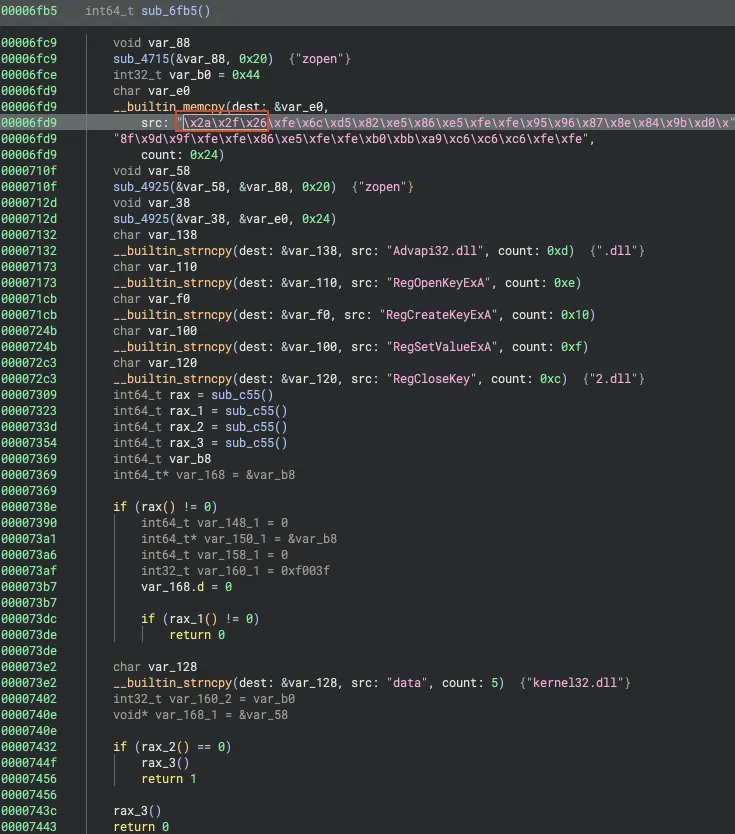Open sub_c55() assigned to rax_1
The height and width of the screenshot is (834, 735).
[256, 411]
